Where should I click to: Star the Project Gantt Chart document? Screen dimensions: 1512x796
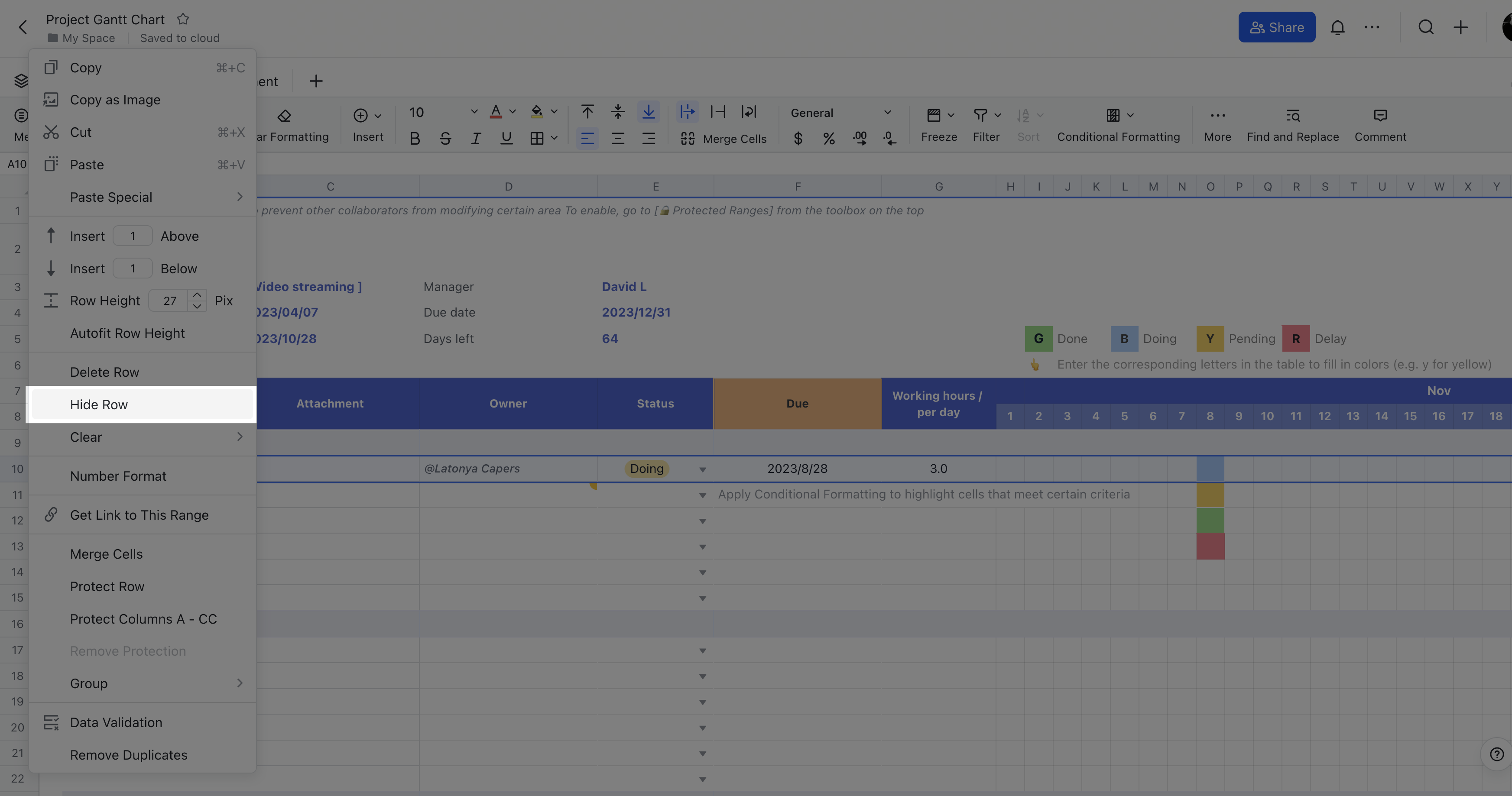[x=182, y=19]
